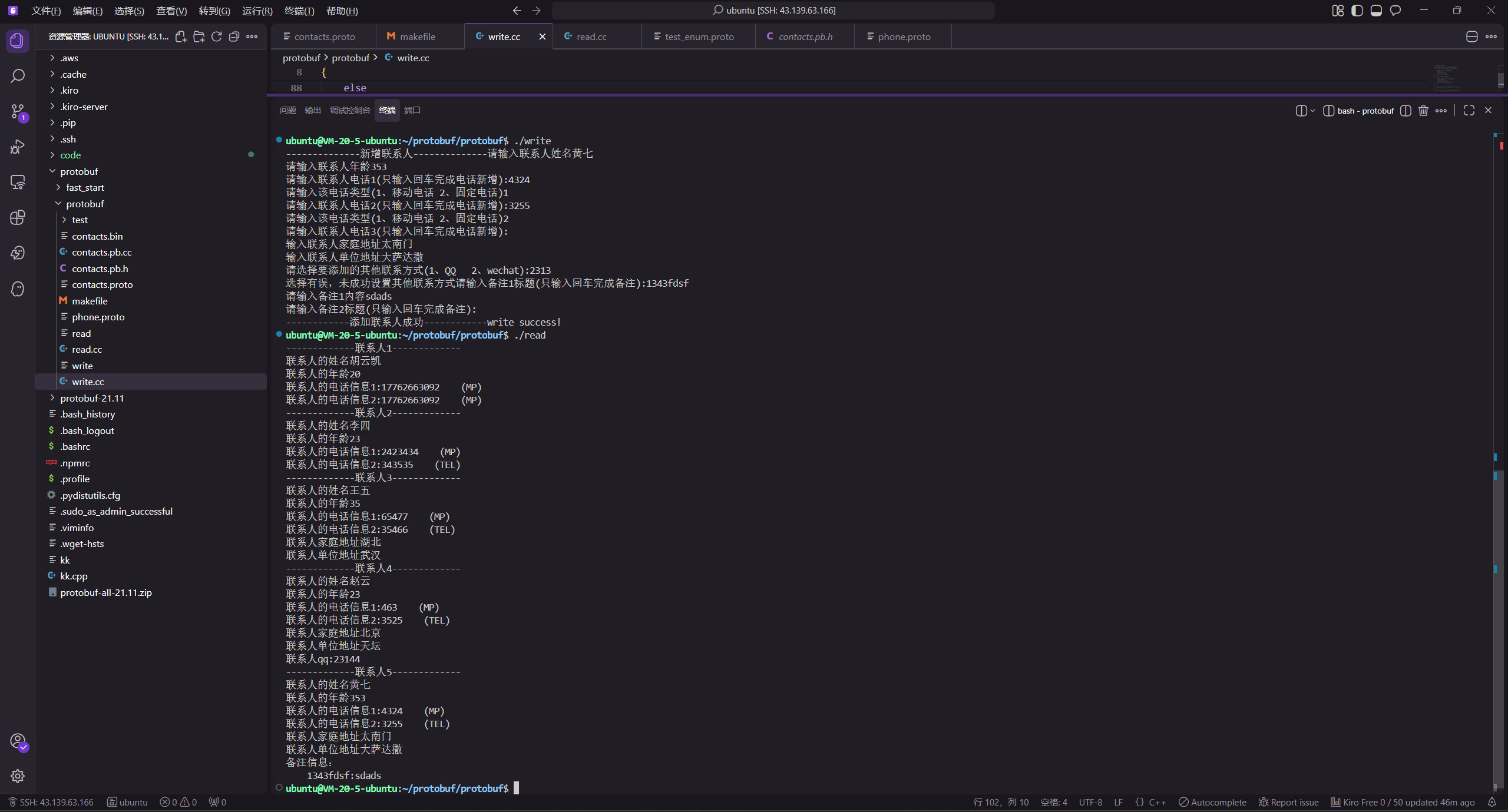Switch to the read.cc editor tab
This screenshot has height=812, width=1508.
pos(591,37)
